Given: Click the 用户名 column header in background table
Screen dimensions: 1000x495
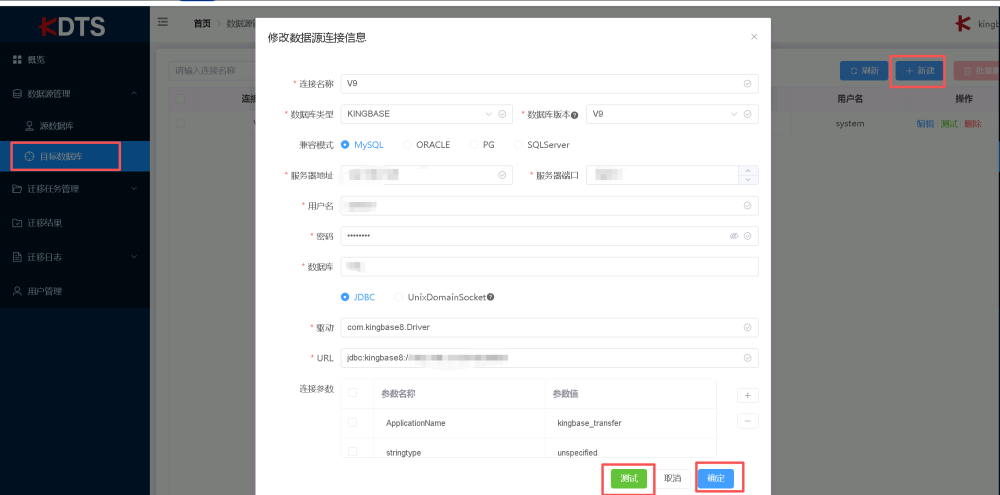Looking at the screenshot, I should [x=849, y=99].
